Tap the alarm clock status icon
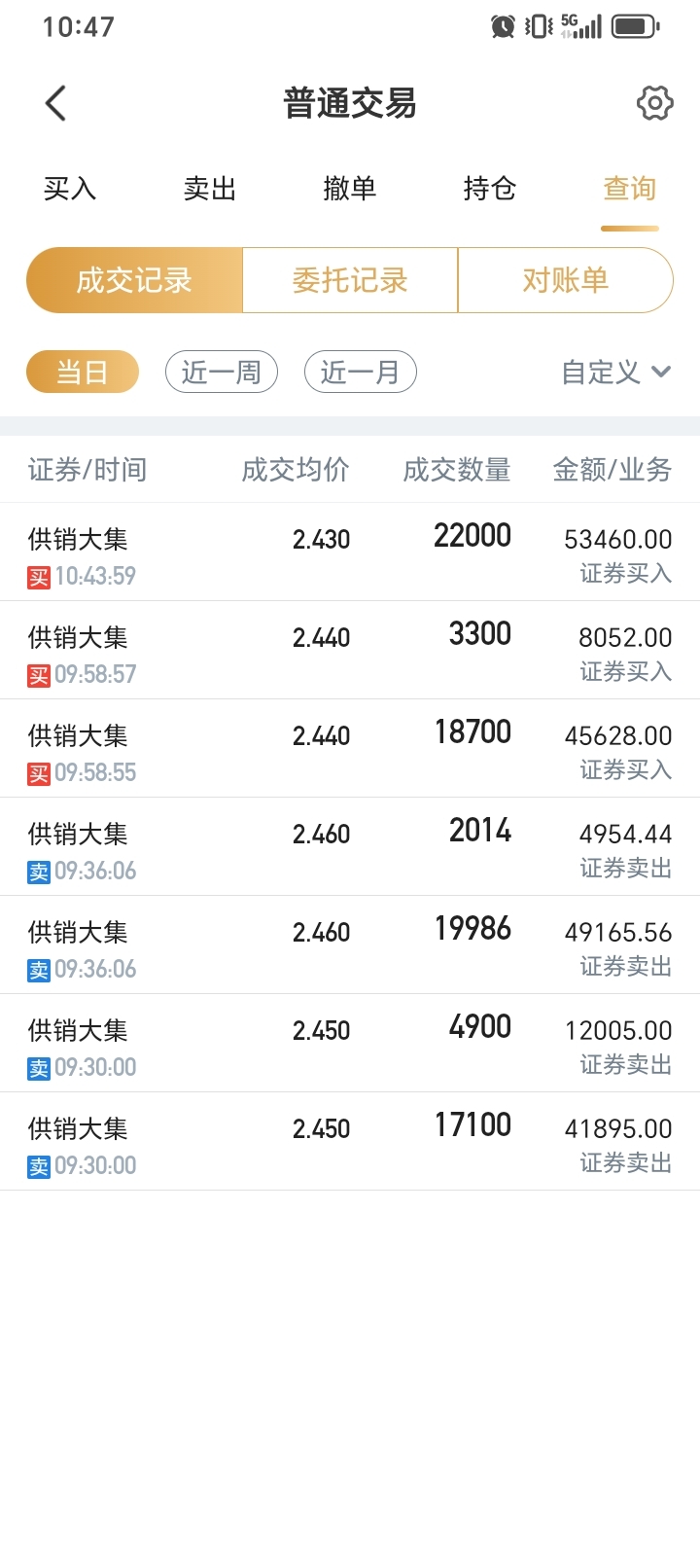 (503, 26)
